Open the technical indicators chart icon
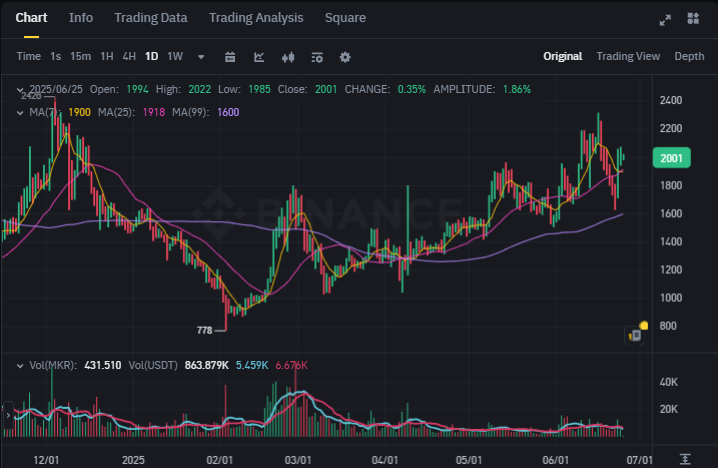This screenshot has width=718, height=468. pyautogui.click(x=259, y=57)
